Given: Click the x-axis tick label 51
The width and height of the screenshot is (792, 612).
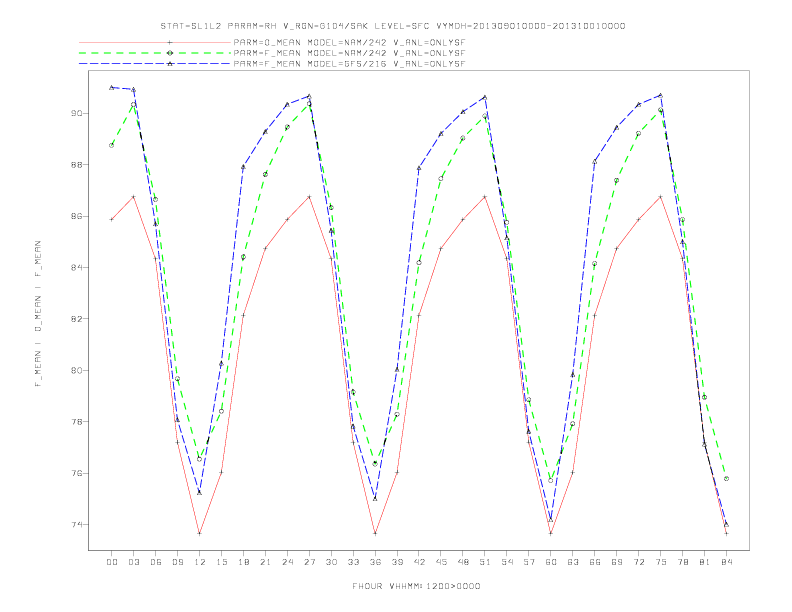Looking at the screenshot, I should [485, 562].
